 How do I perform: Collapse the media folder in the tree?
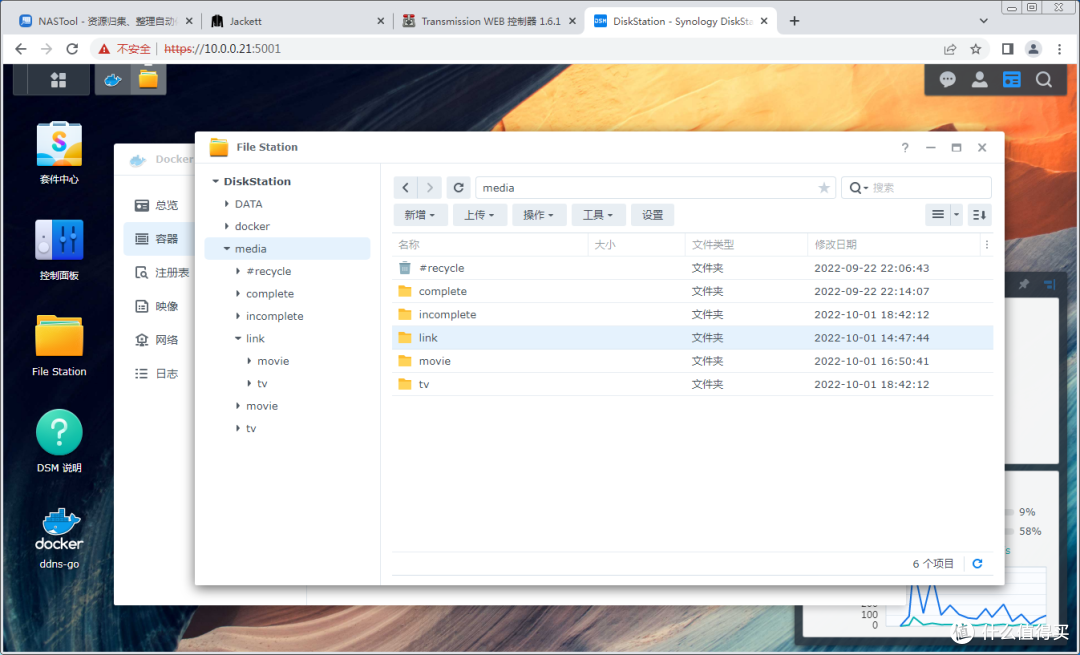(227, 248)
